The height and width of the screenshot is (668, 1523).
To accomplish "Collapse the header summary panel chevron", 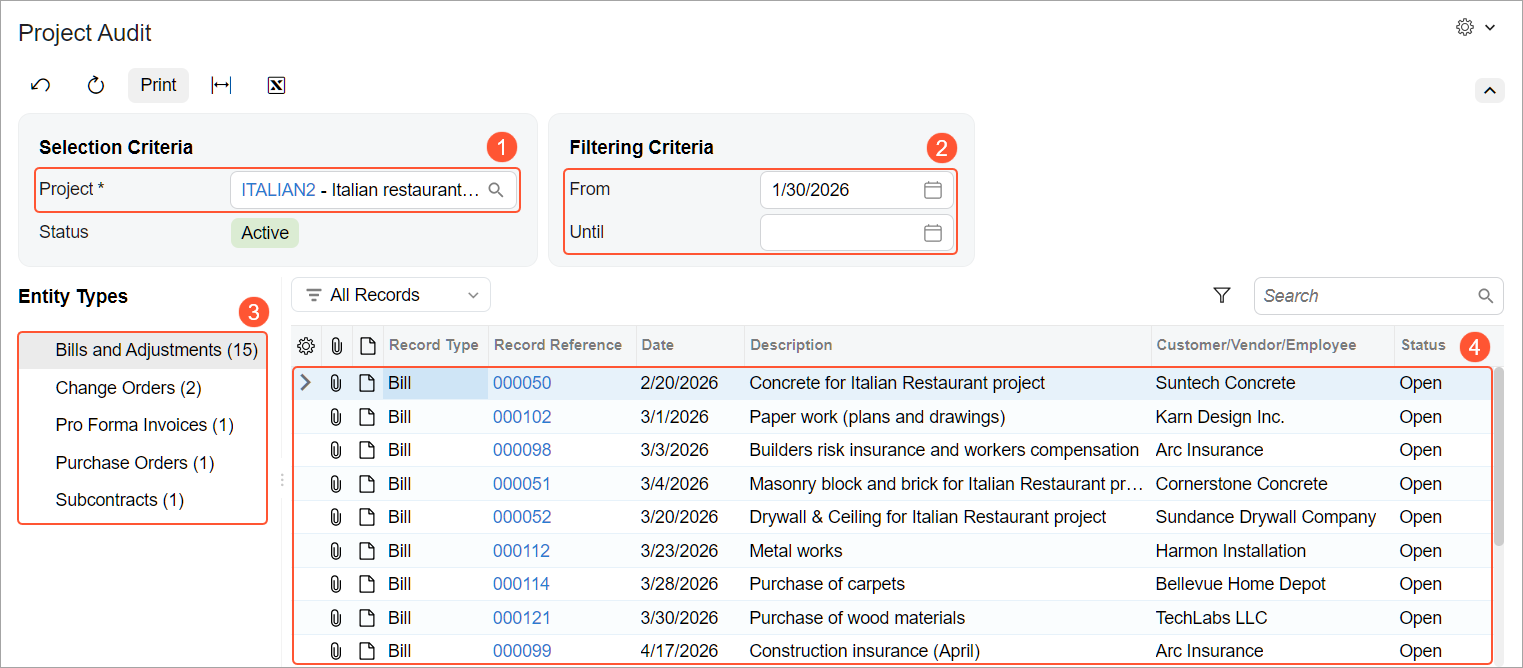I will click(x=1490, y=90).
